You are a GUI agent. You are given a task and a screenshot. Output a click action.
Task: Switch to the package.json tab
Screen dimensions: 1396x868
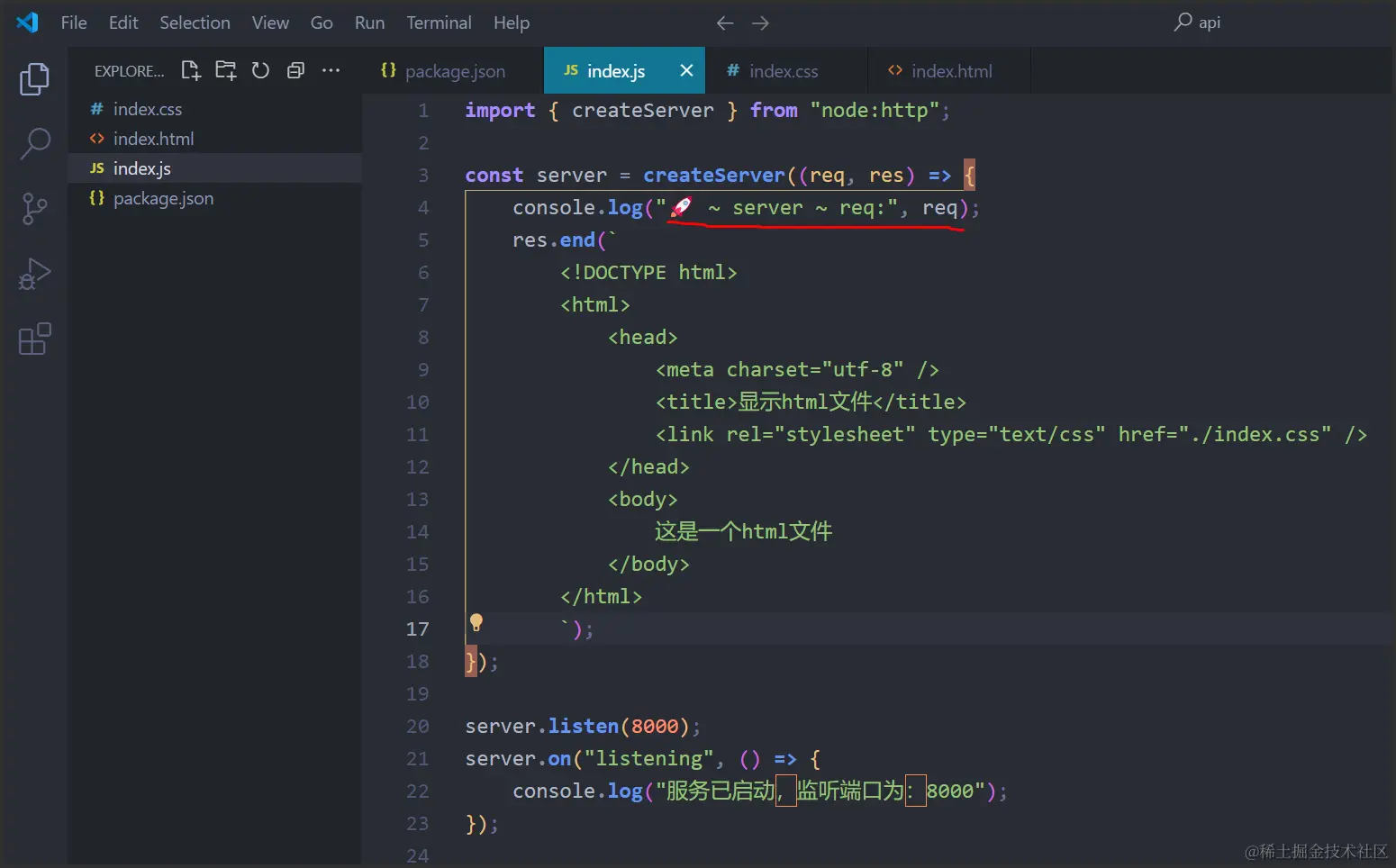[454, 71]
